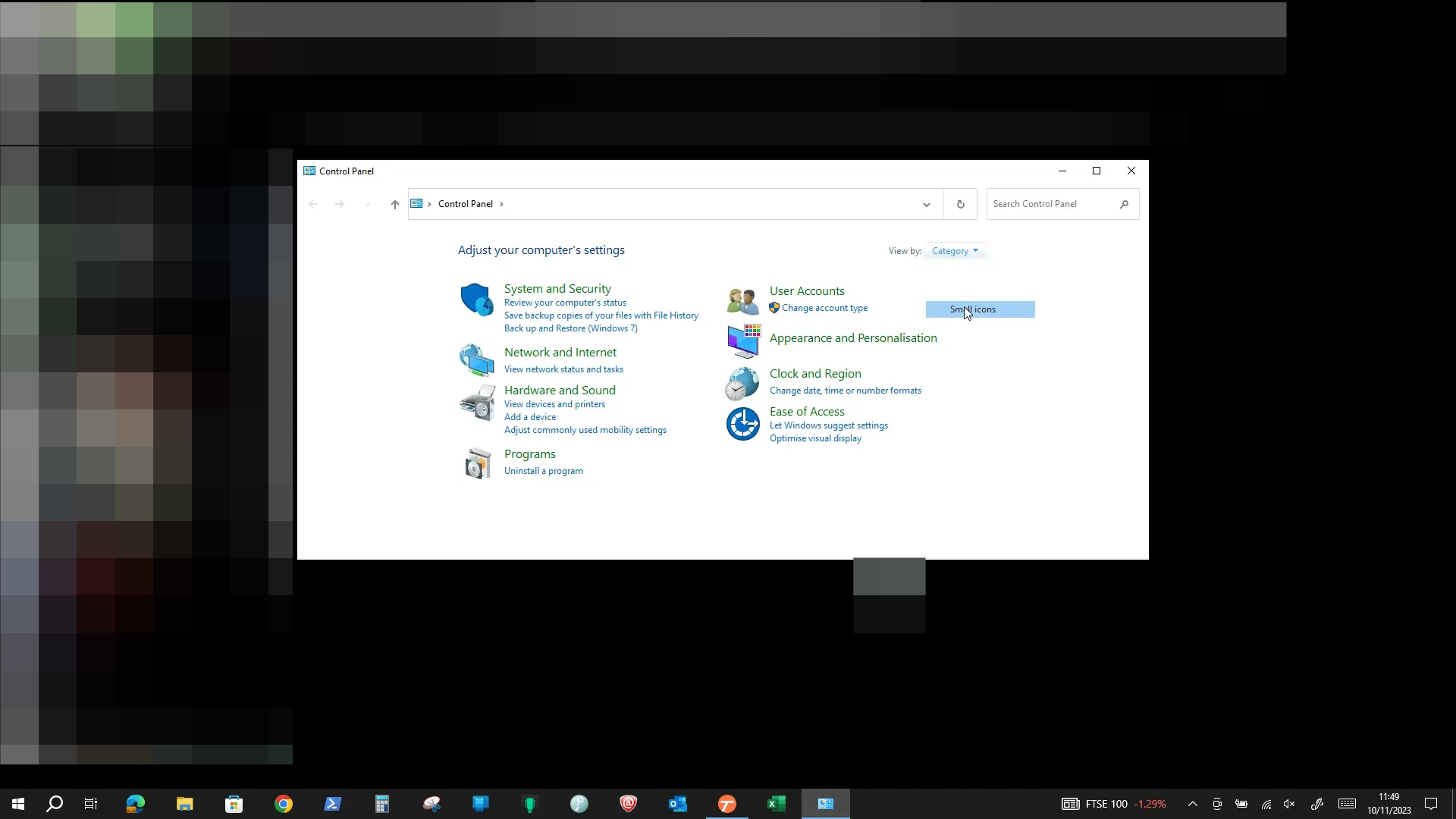The image size is (1456, 819).
Task: Launch Google Chrome from the taskbar
Action: click(284, 804)
